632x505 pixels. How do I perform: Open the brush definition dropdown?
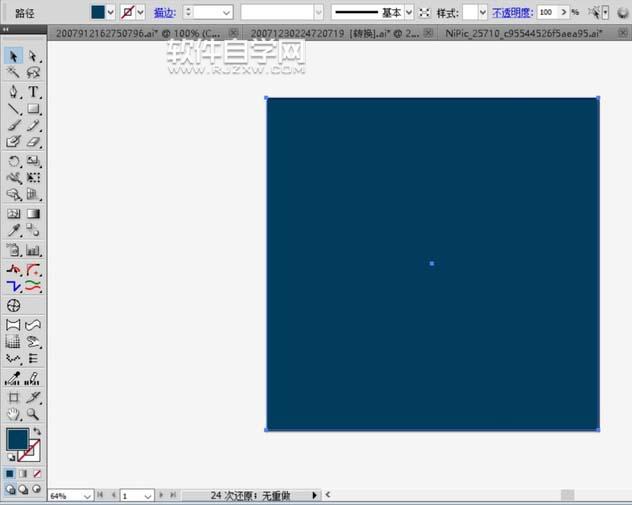tap(318, 12)
